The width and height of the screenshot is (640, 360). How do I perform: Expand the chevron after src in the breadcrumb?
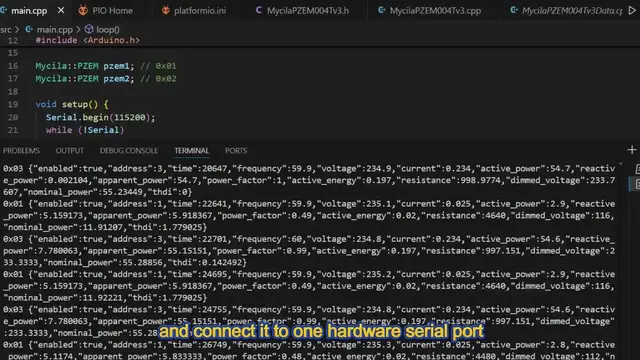pyautogui.click(x=17, y=29)
